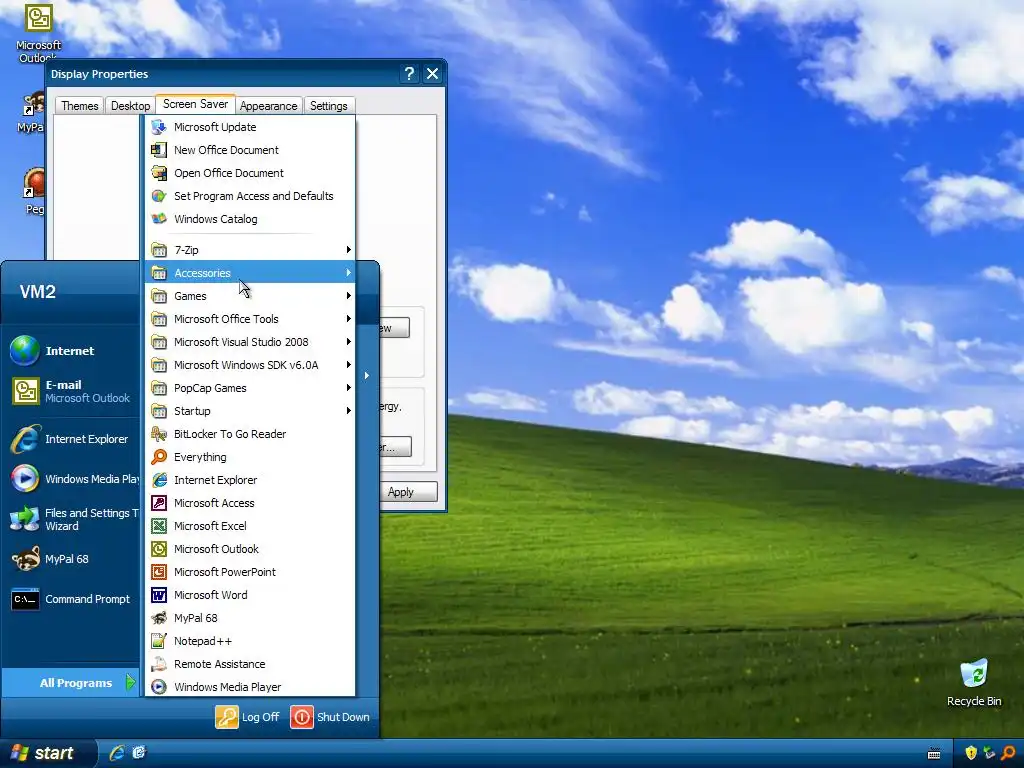Click Internet Explorer quick launch icon
The height and width of the screenshot is (768, 1024).
tap(116, 753)
